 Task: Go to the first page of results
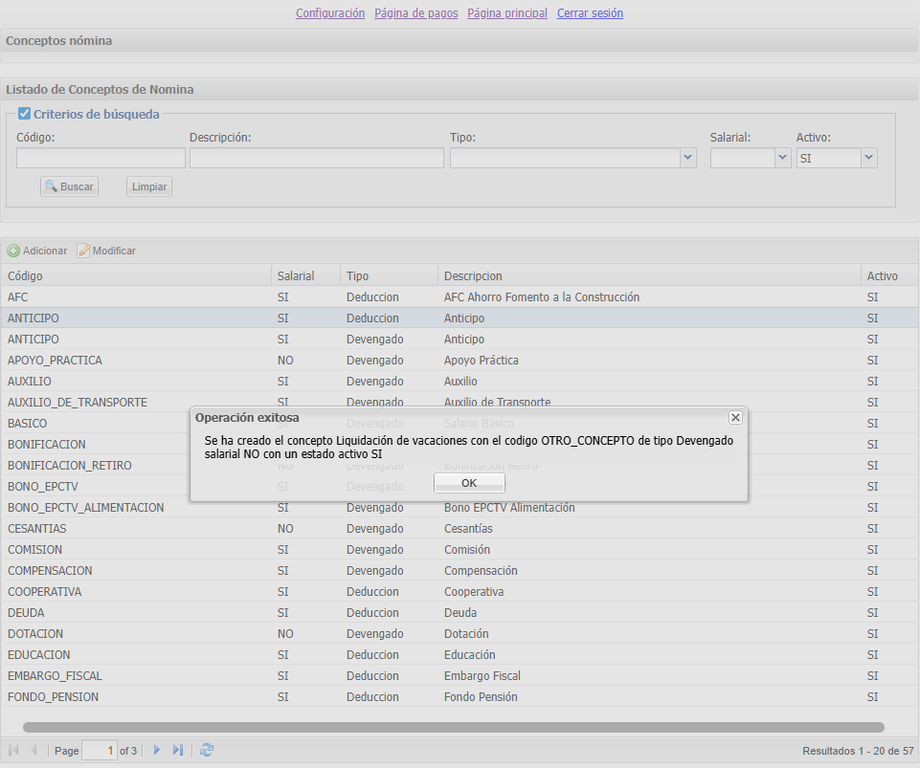pos(14,750)
